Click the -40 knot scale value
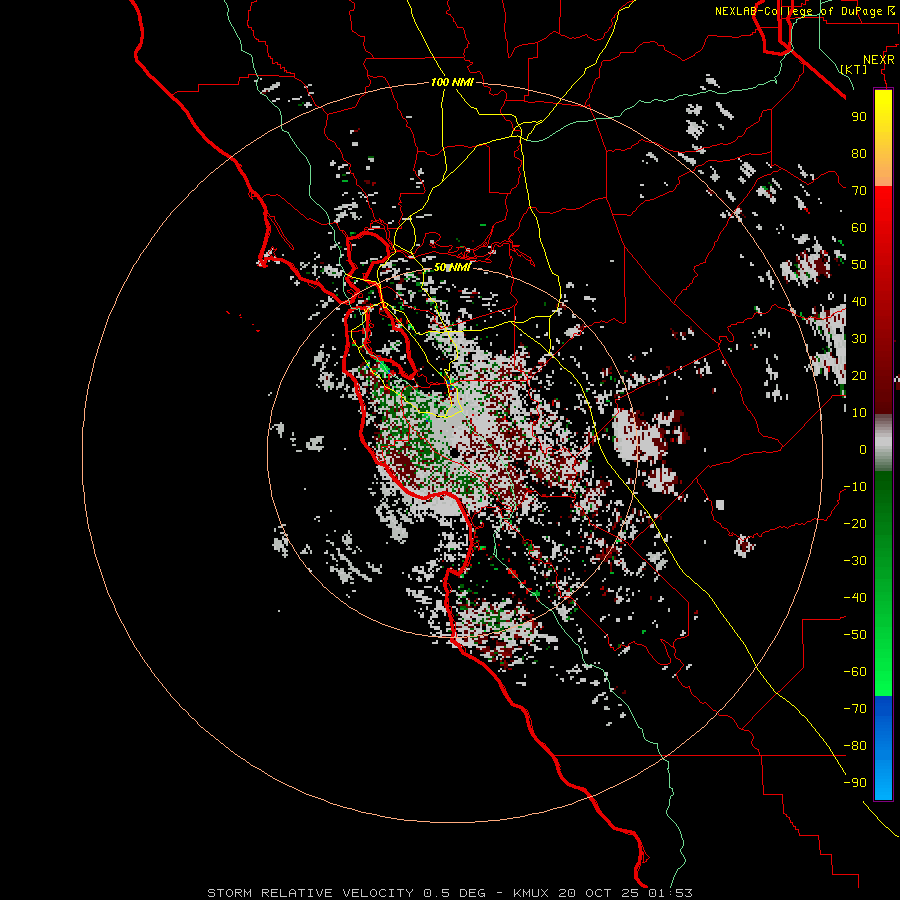The image size is (900, 900). click(x=855, y=598)
